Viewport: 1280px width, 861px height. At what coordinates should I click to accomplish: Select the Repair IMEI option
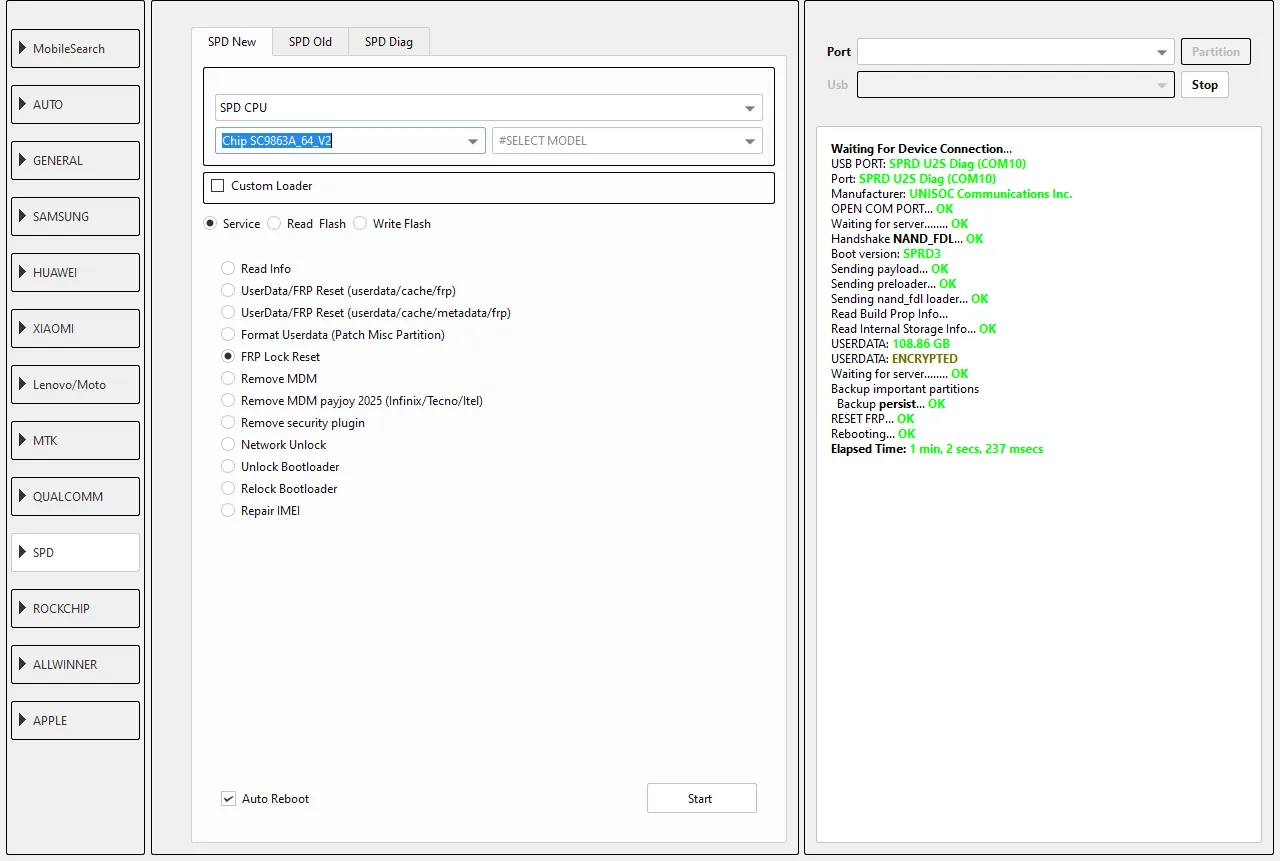click(228, 511)
